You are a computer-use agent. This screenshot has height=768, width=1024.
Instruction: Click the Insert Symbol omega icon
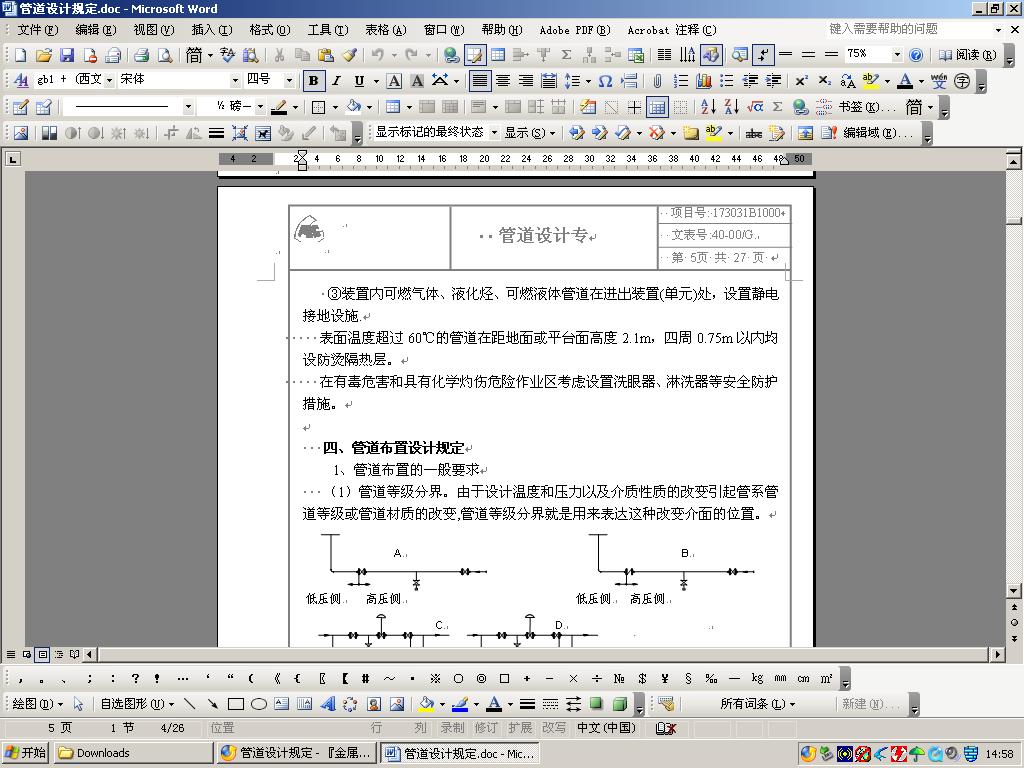pyautogui.click(x=605, y=81)
